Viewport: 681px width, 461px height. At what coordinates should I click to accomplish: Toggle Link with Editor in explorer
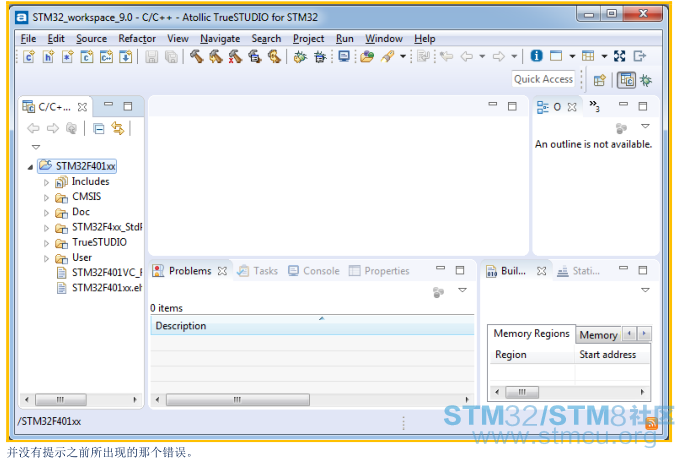[x=118, y=129]
